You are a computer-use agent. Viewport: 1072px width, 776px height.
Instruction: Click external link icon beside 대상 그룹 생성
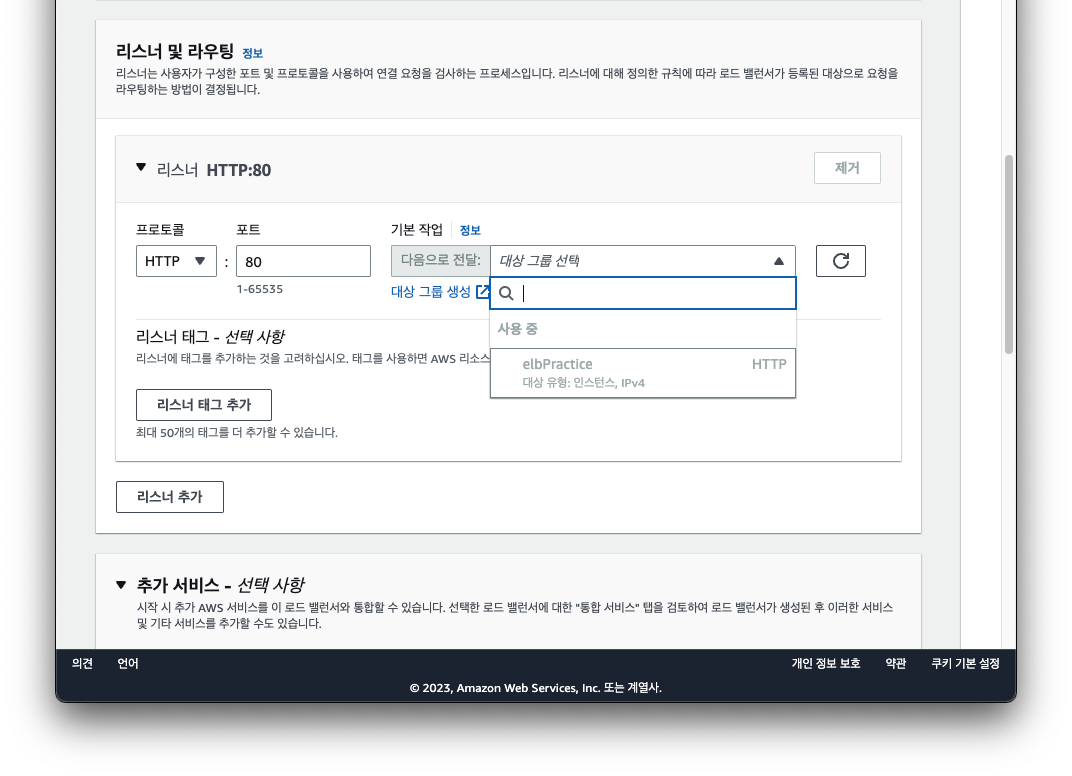(x=483, y=291)
